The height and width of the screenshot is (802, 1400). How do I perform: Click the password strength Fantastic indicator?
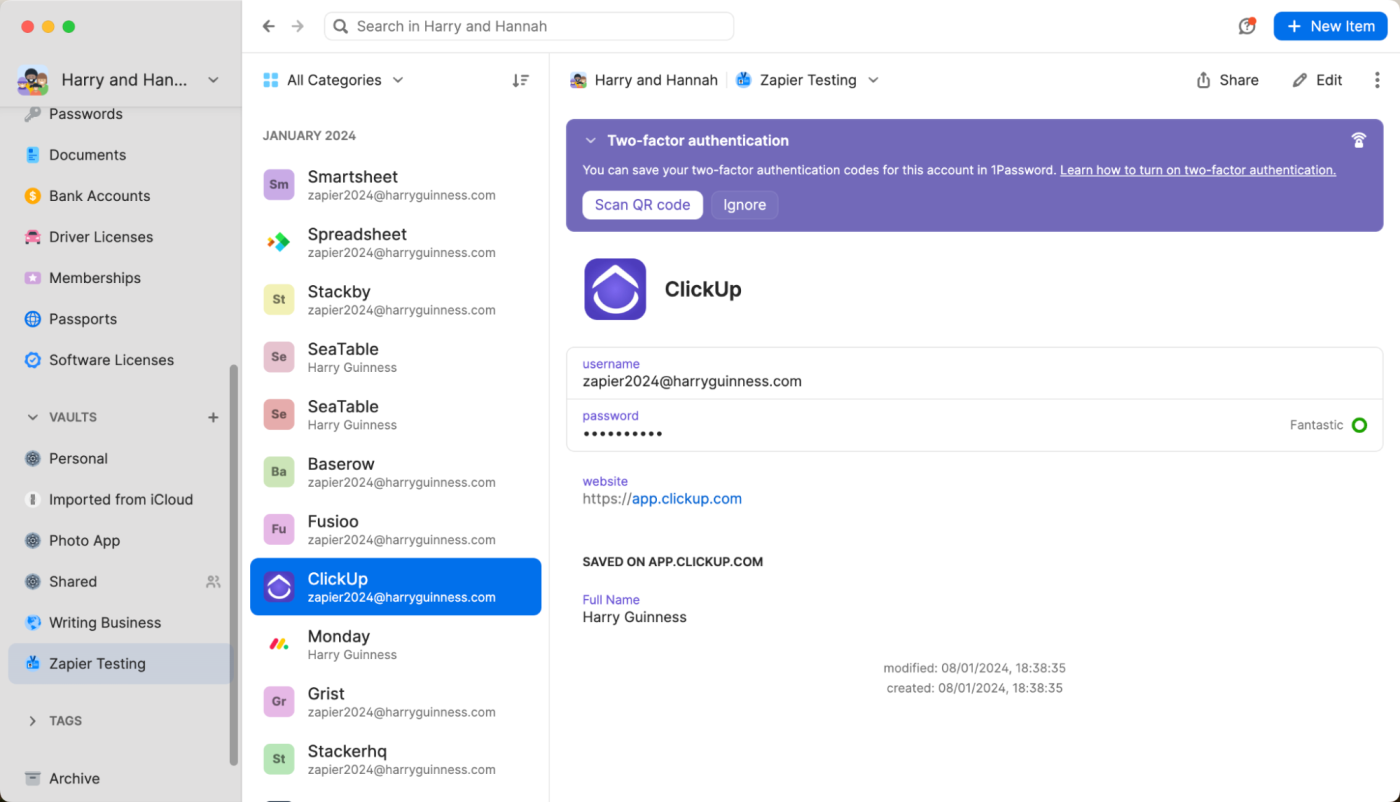(x=1328, y=425)
